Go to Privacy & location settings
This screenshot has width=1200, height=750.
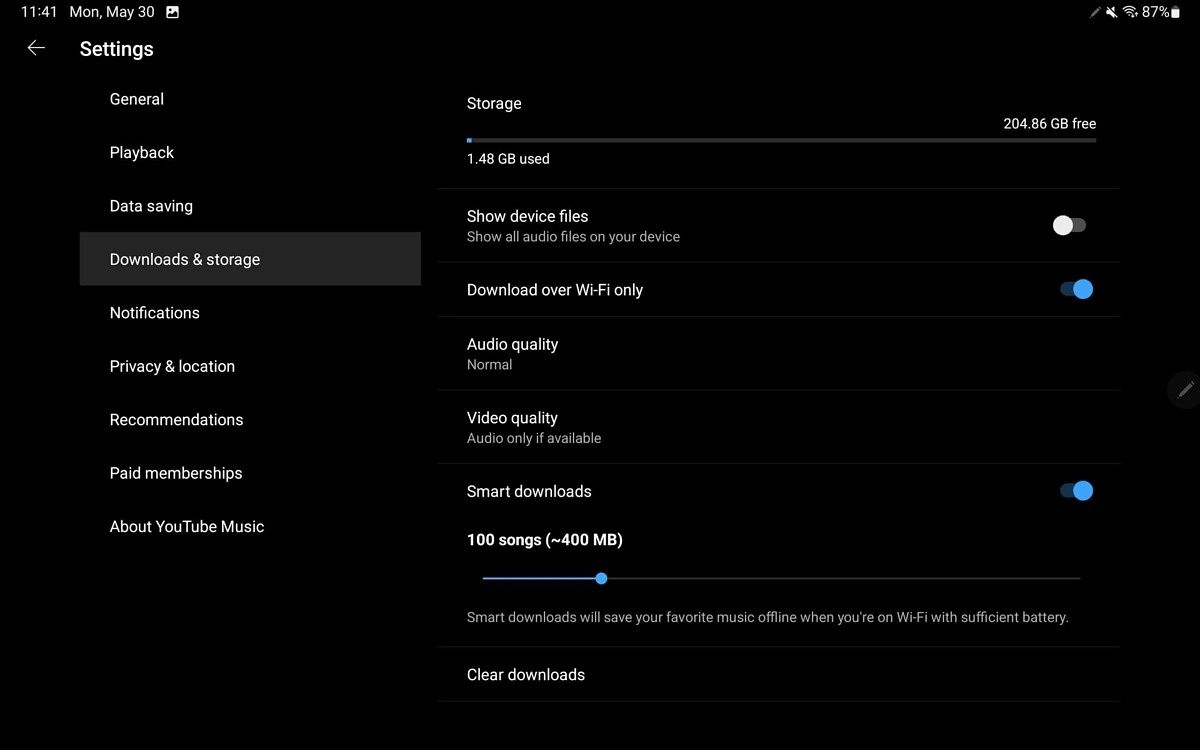172,366
